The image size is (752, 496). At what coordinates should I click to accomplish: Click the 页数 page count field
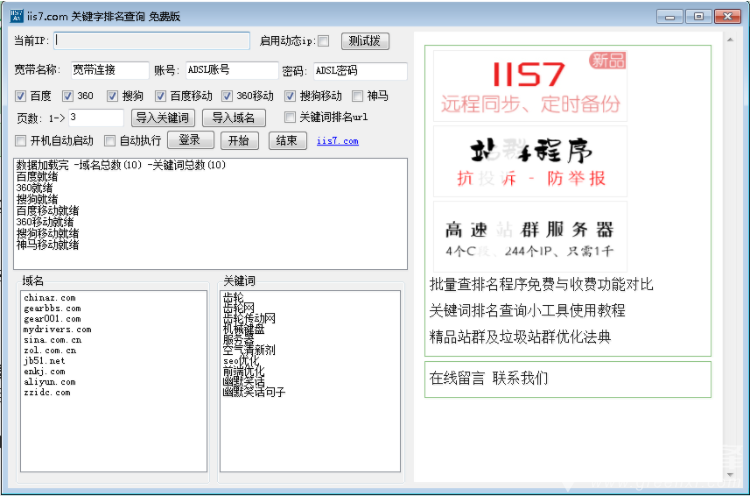[x=96, y=118]
